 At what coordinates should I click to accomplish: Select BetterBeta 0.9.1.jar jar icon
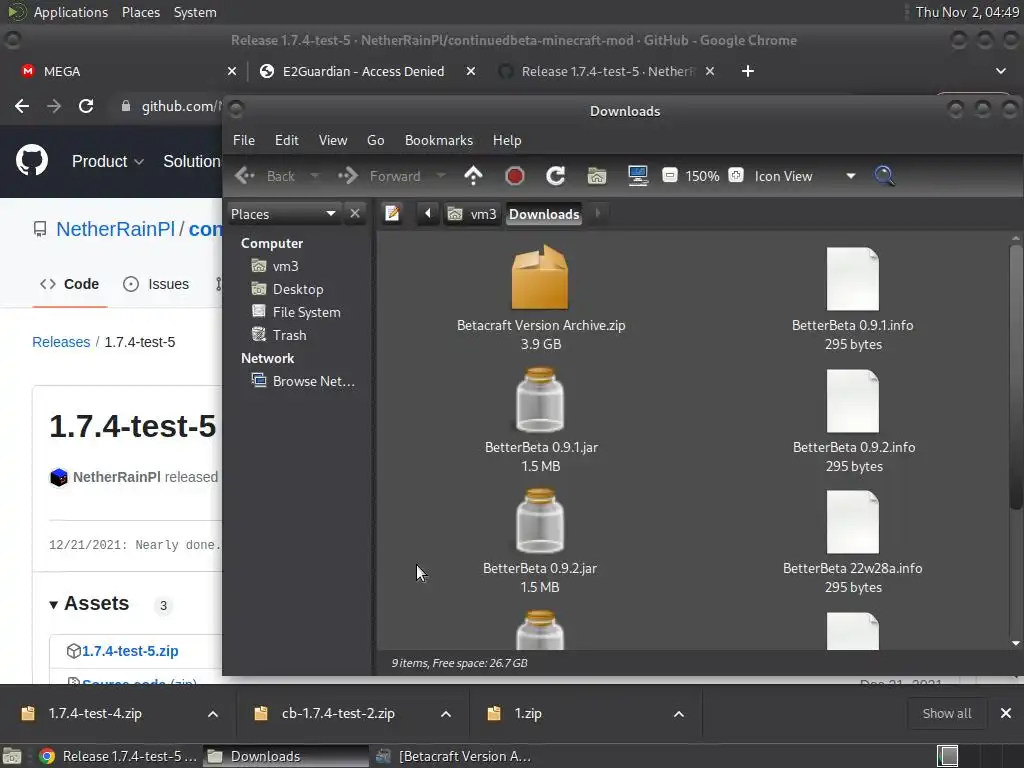click(x=540, y=400)
